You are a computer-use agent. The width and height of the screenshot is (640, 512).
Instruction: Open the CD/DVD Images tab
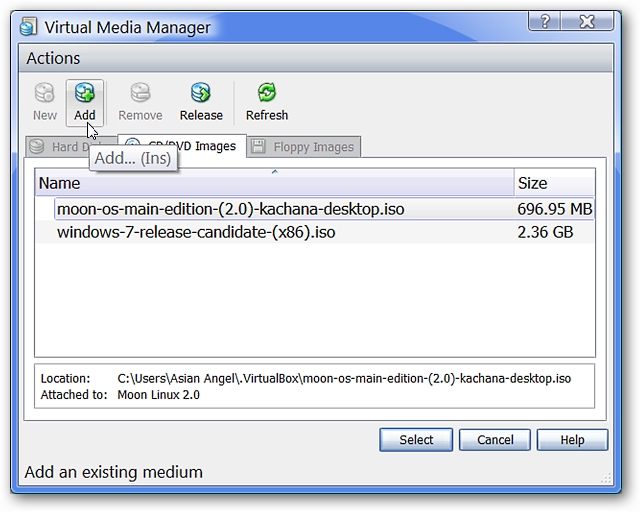pos(182,146)
